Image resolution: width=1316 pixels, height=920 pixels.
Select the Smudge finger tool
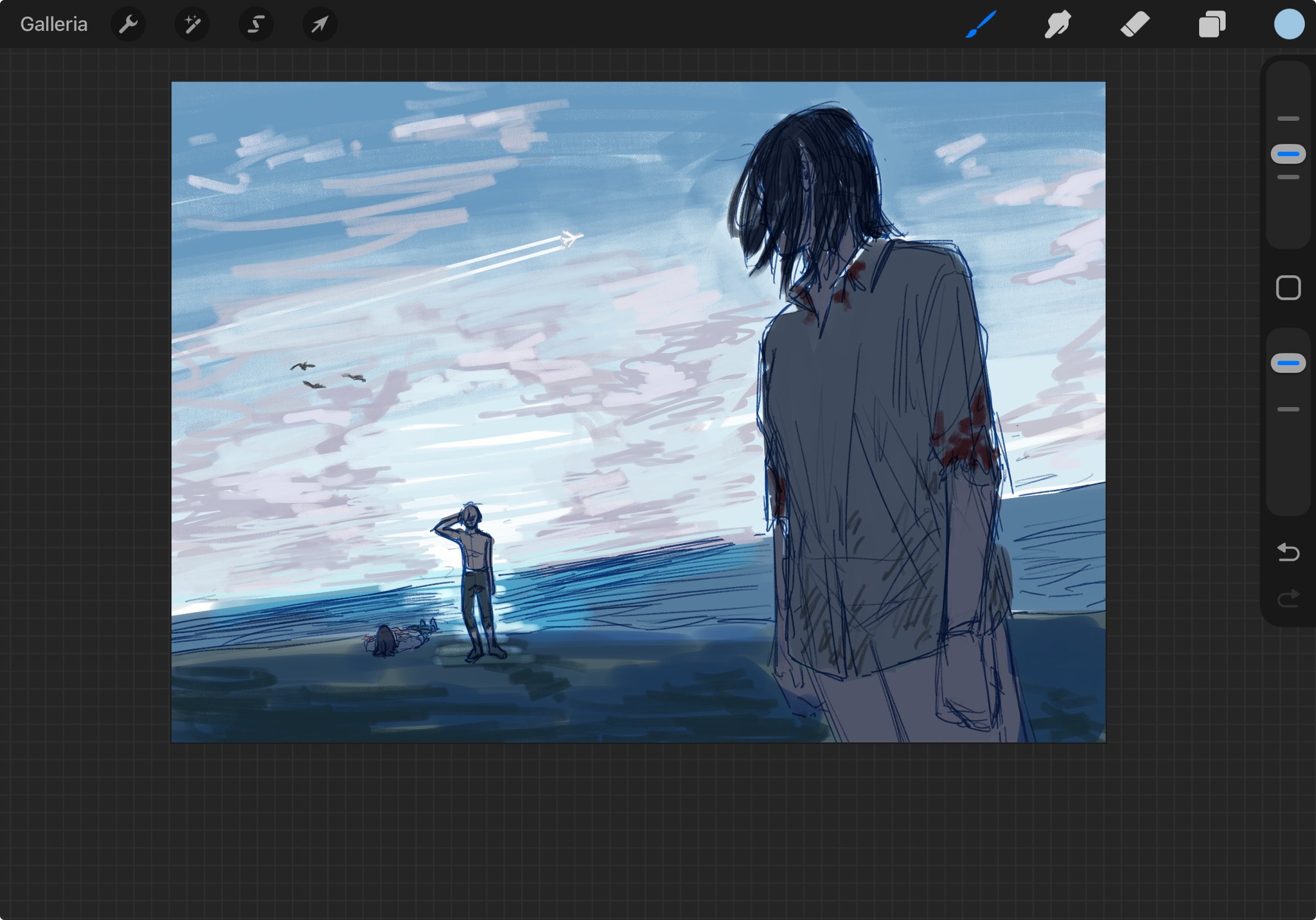point(1057,24)
